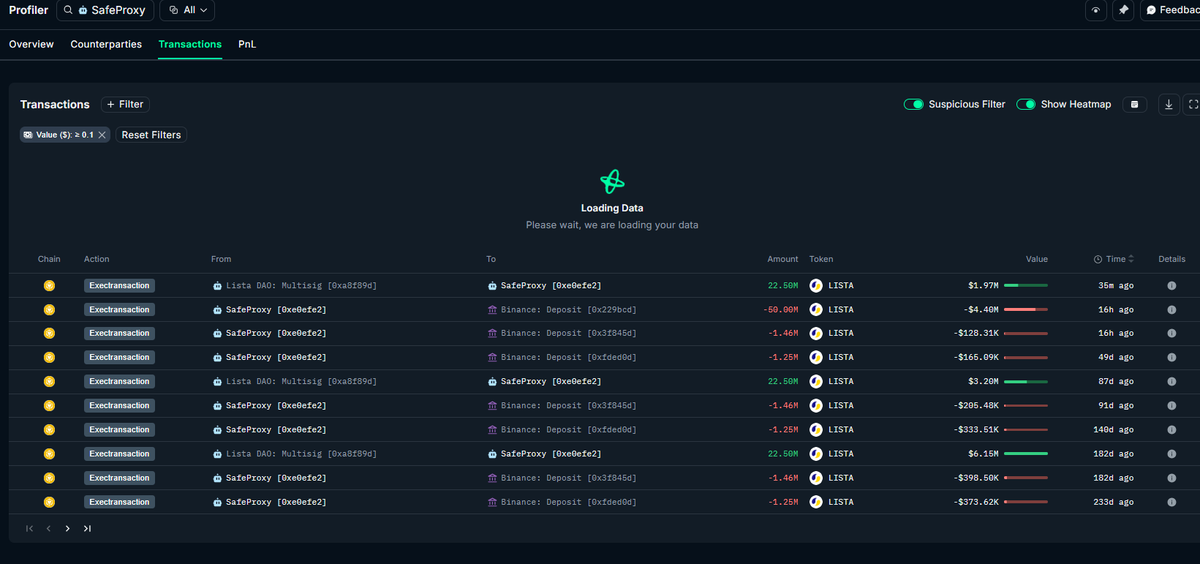
Task: Expand the All chains dropdown
Action: (x=187, y=10)
